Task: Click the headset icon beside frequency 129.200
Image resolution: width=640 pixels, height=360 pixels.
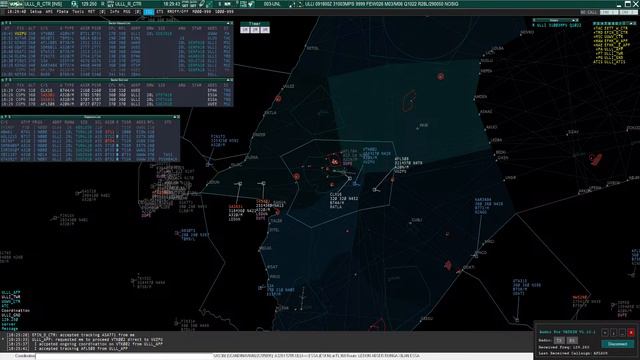Action: [x=75, y=4]
